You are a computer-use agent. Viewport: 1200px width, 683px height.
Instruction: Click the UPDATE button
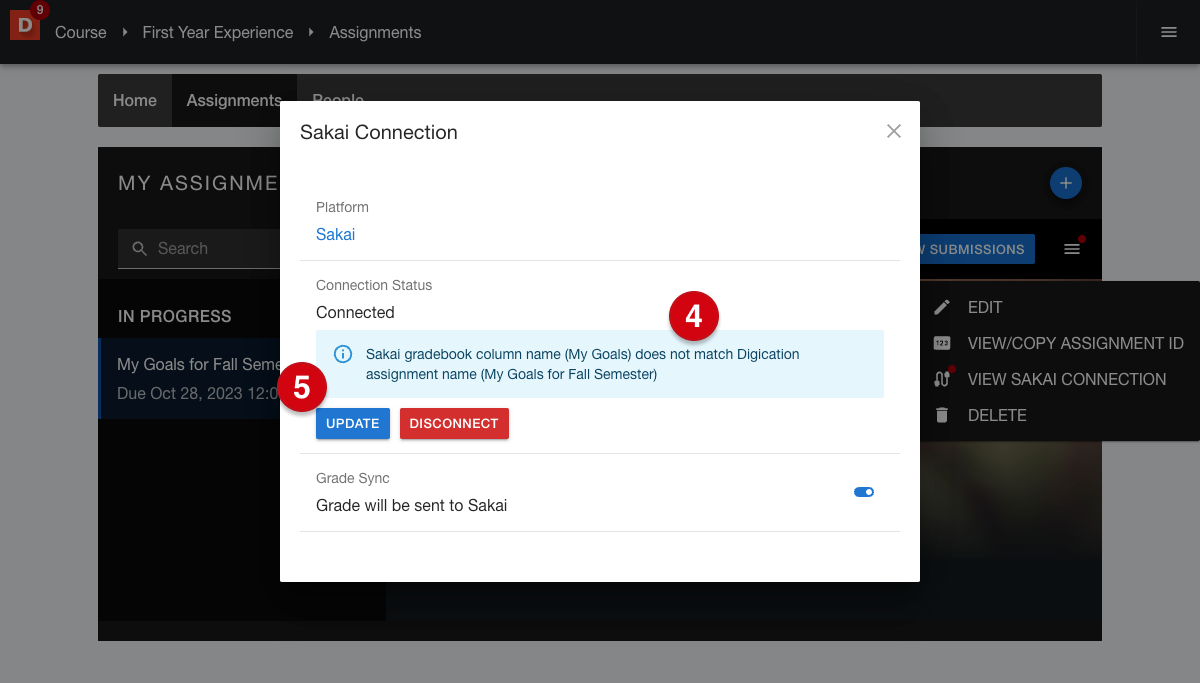tap(353, 423)
